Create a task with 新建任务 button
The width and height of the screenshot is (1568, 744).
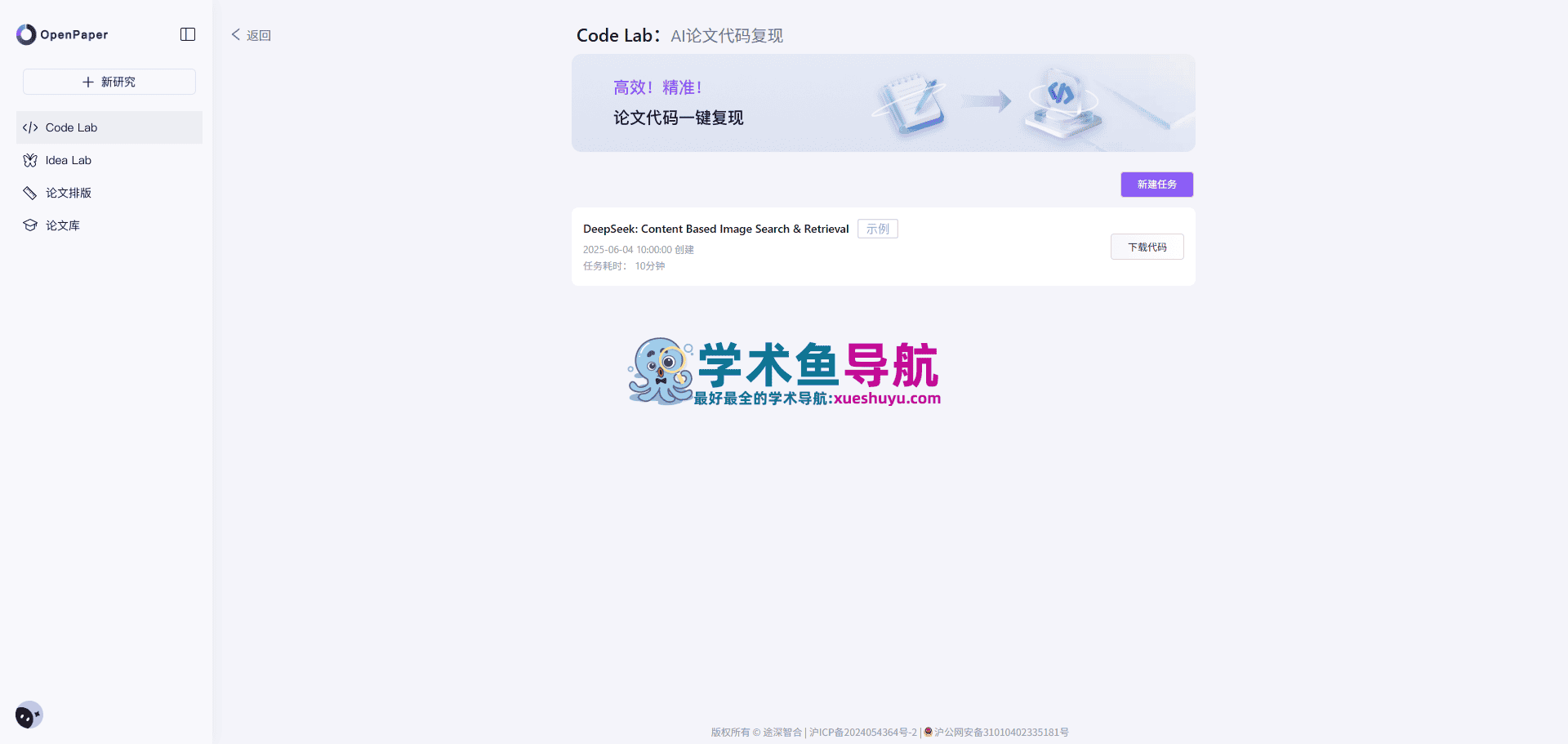point(1156,185)
